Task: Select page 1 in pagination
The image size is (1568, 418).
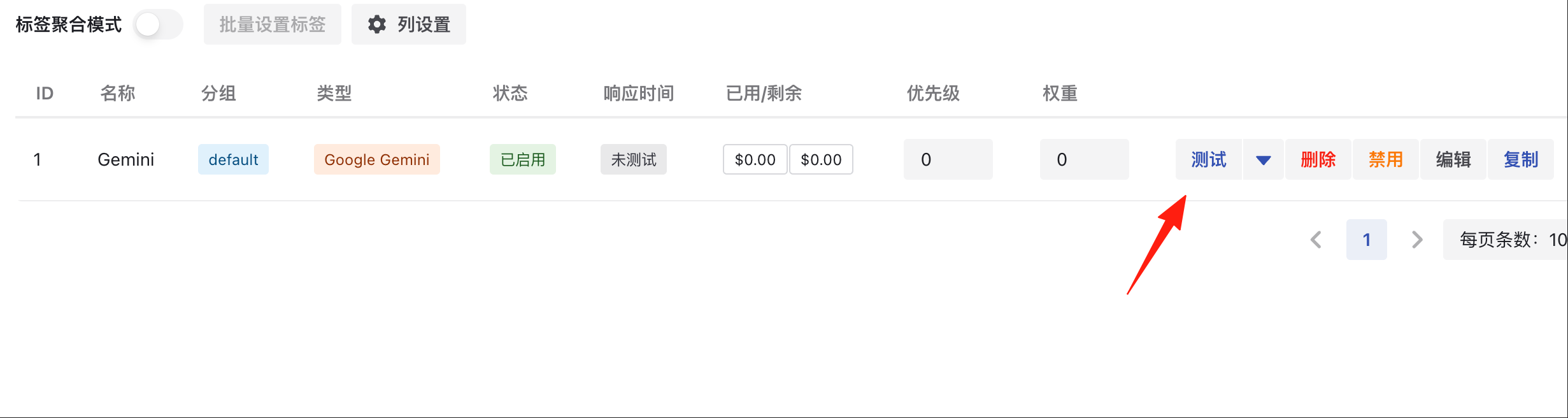Action: [1367, 240]
